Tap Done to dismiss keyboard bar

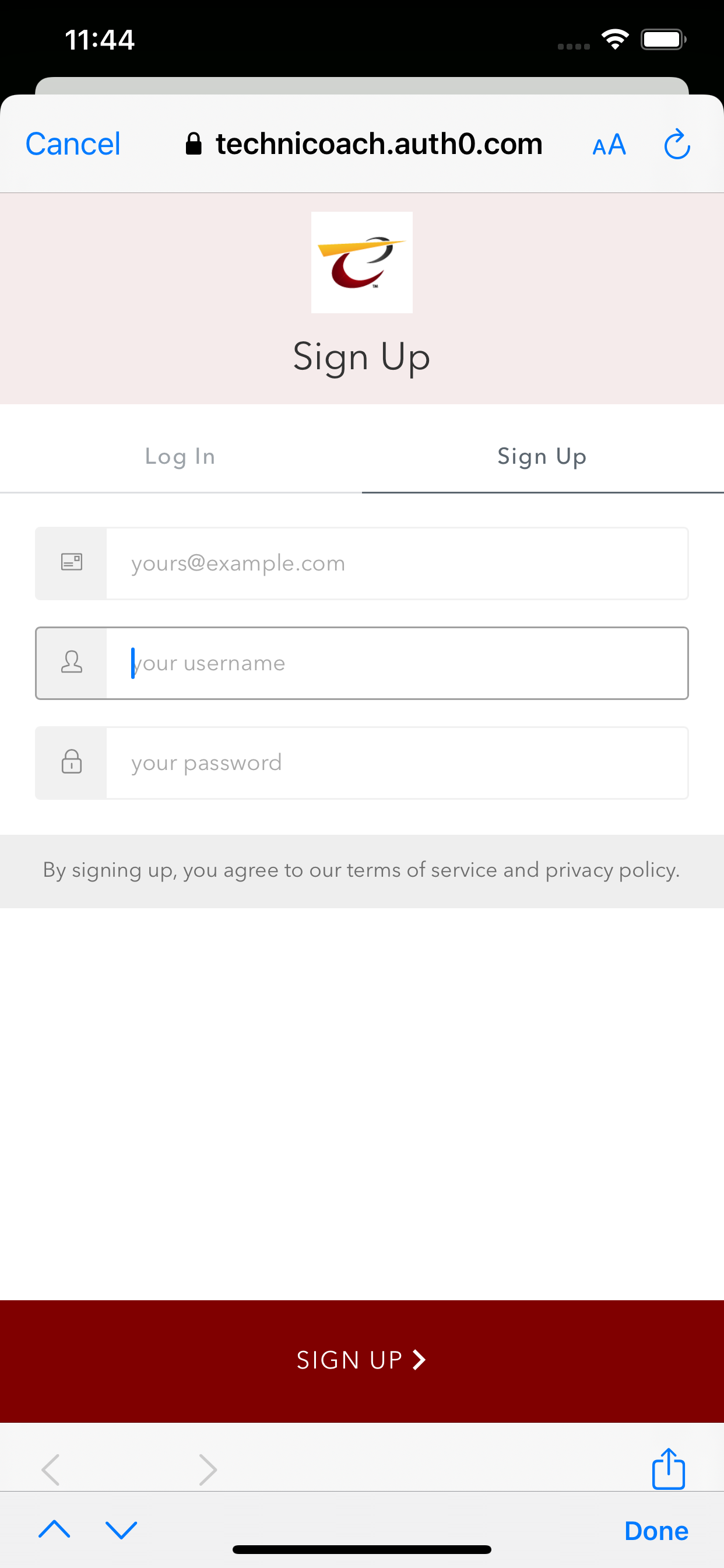pos(656,1530)
